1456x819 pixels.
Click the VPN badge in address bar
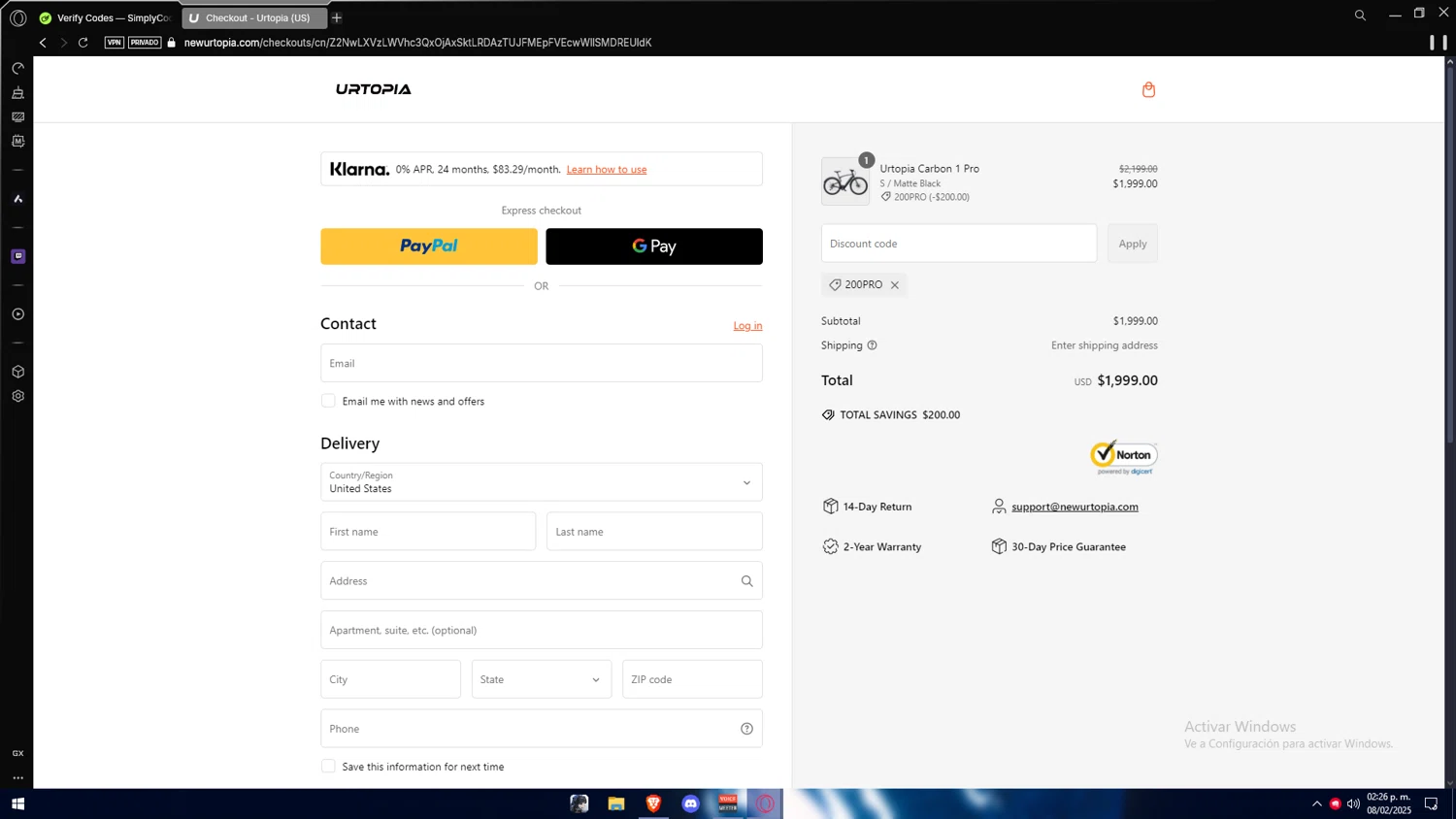[x=115, y=43]
